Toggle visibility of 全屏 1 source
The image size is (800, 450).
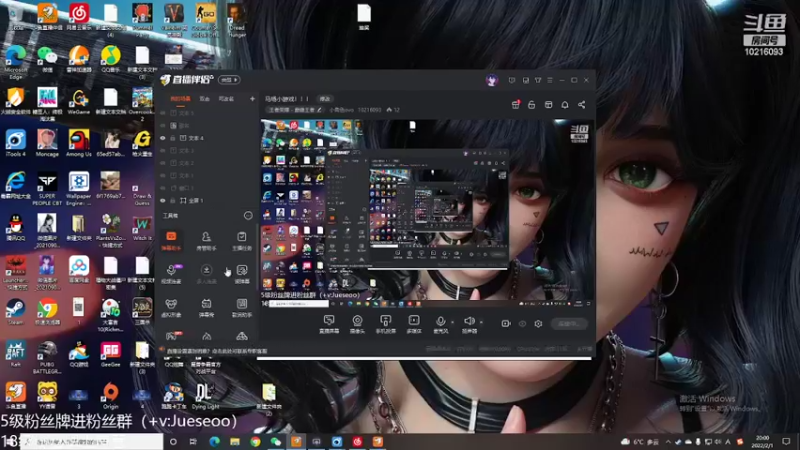(163, 201)
